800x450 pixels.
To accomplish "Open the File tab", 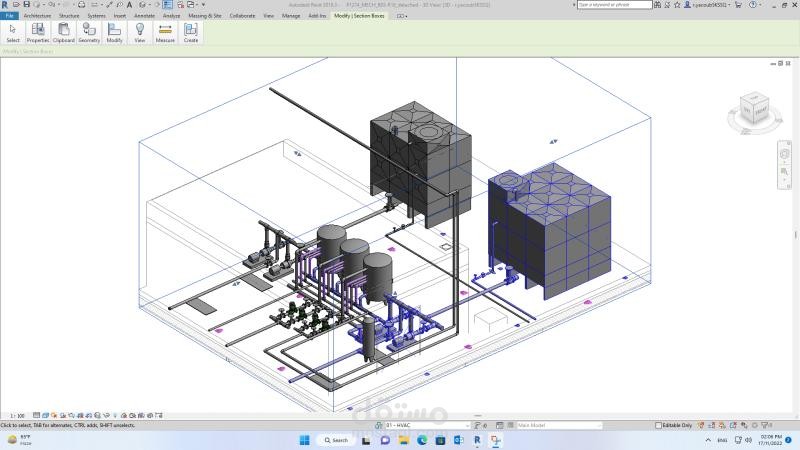I will (x=9, y=16).
